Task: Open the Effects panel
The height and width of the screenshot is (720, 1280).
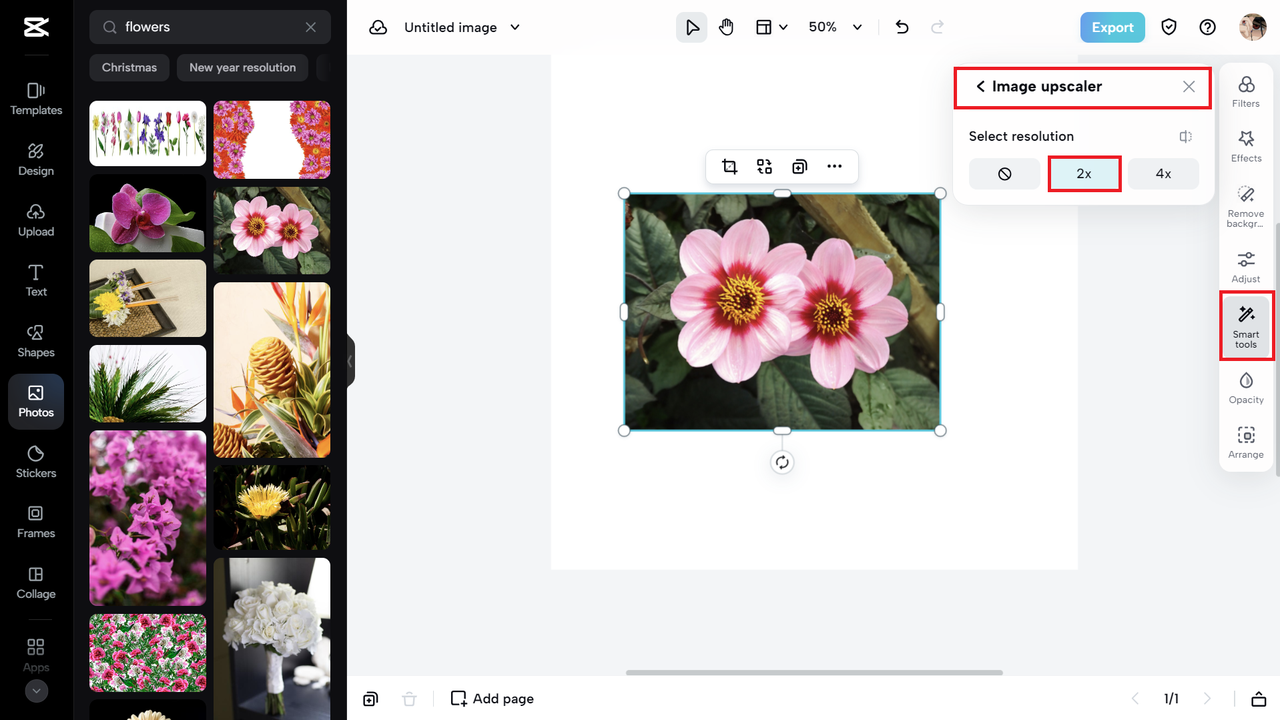Action: pyautogui.click(x=1246, y=147)
